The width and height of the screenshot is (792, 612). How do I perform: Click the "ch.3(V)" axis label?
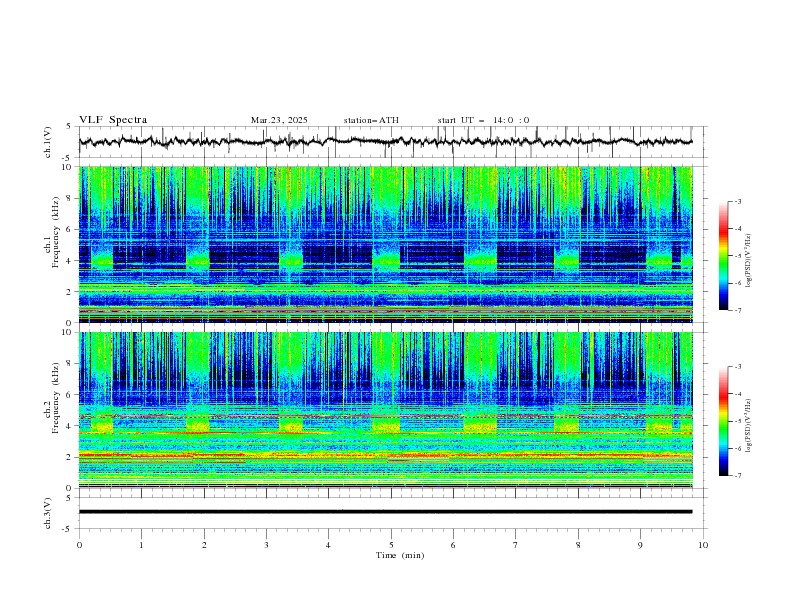pos(48,513)
